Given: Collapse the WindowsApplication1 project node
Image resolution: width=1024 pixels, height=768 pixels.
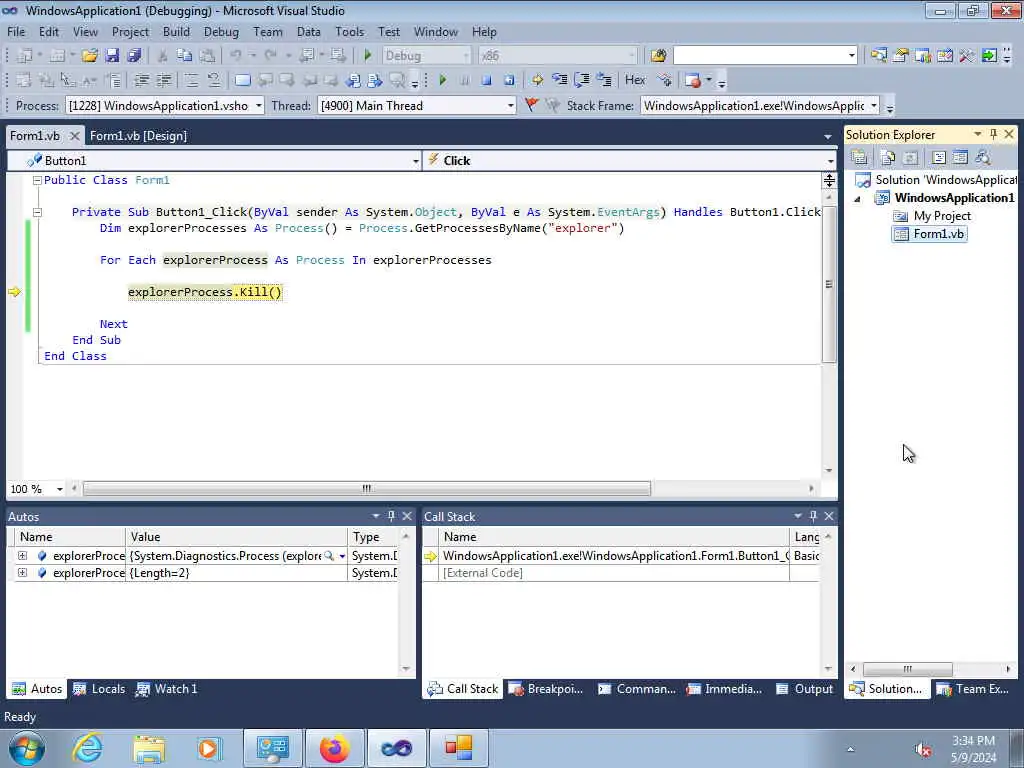Looking at the screenshot, I should pos(857,199).
